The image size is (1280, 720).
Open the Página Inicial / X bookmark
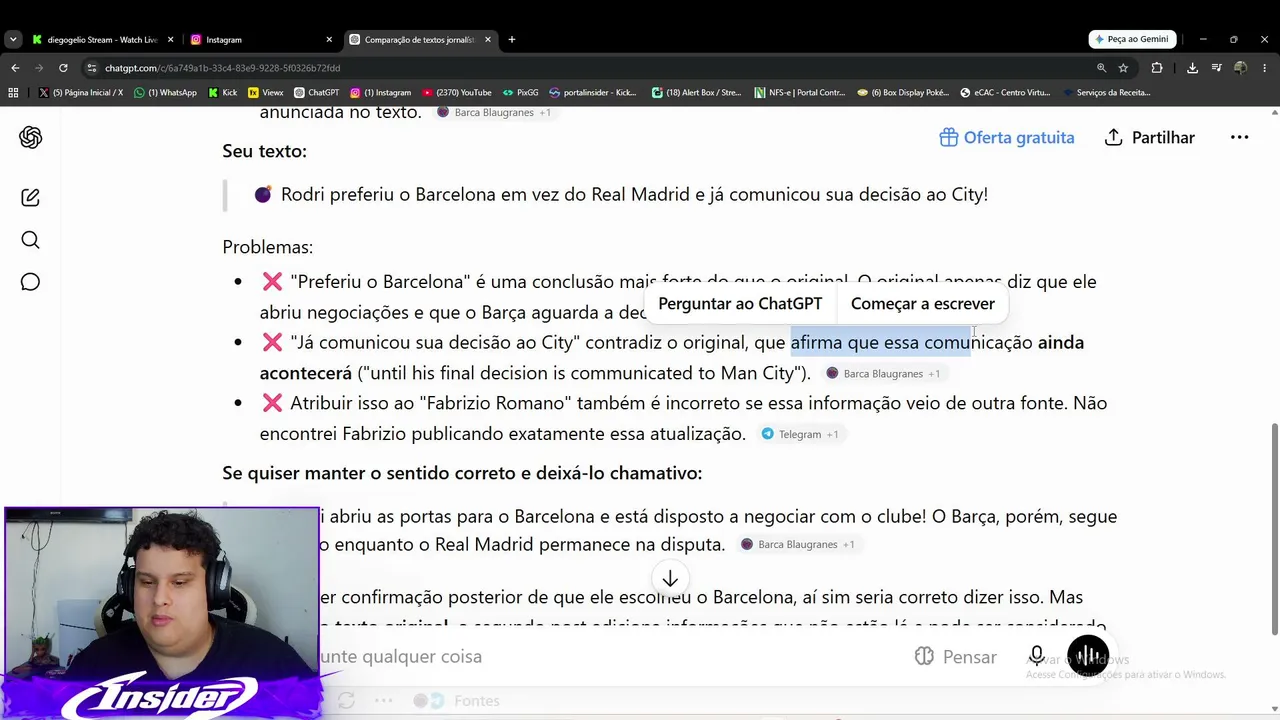pos(81,93)
